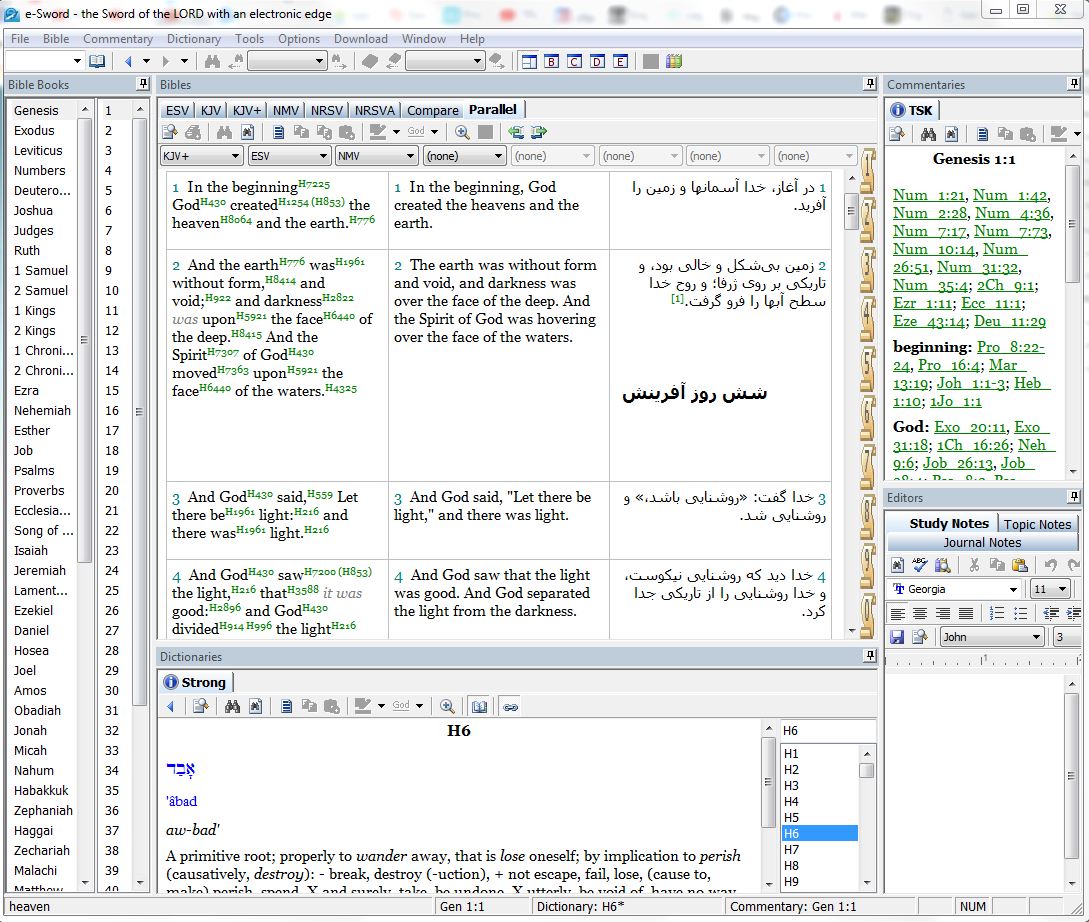Open the KJV+ parallel Bible dropdown
Screen dimensions: 1089x922
201,156
